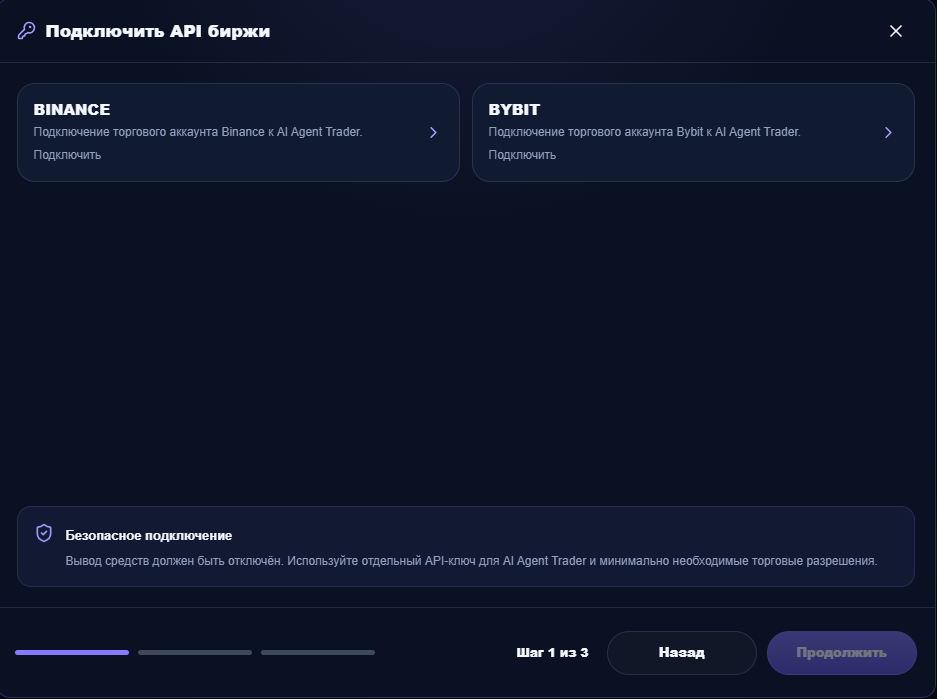Viewport: 937px width, 699px height.
Task: Click the Bybit account description text
Action: (644, 132)
